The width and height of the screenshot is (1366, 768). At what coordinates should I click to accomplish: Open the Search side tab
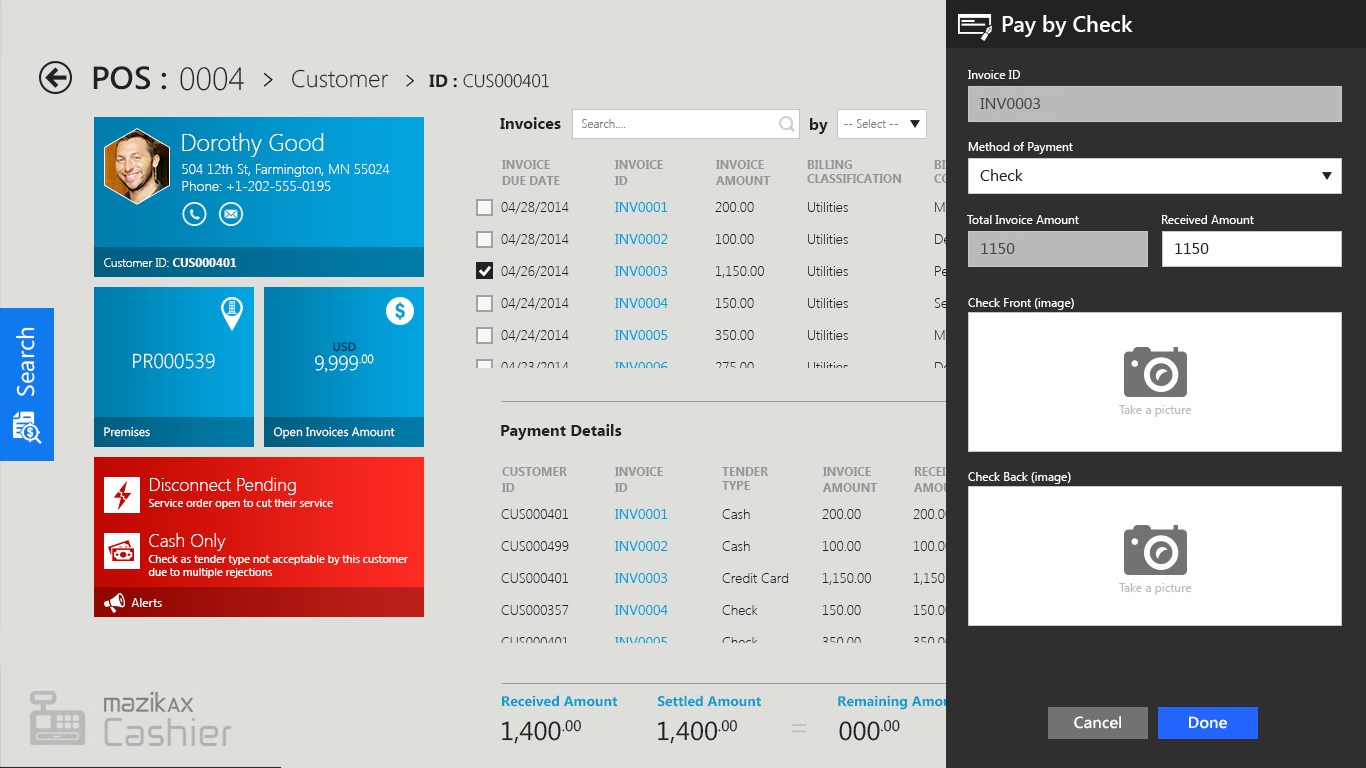click(x=27, y=384)
